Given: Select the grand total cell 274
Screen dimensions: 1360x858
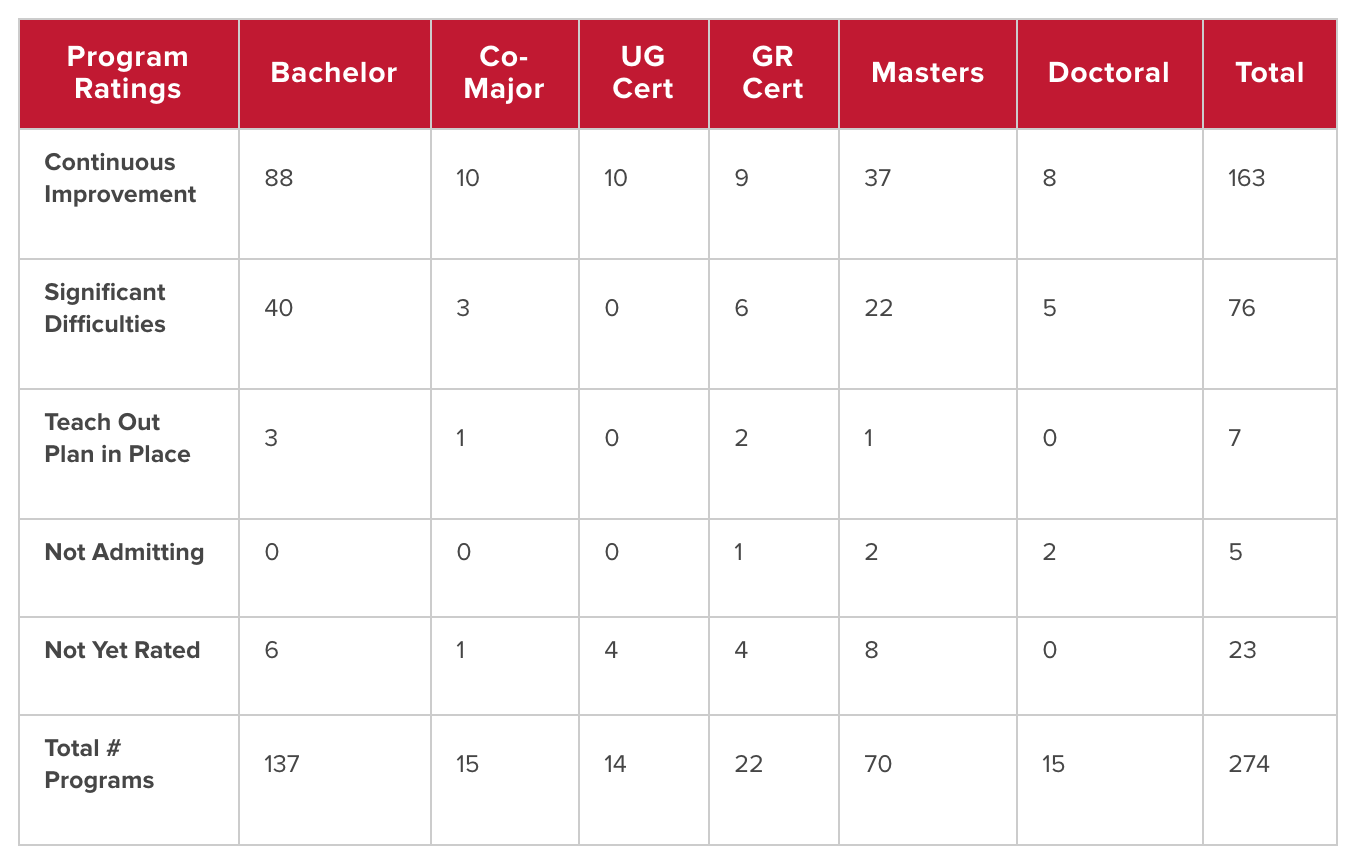Looking at the screenshot, I should (x=1249, y=764).
